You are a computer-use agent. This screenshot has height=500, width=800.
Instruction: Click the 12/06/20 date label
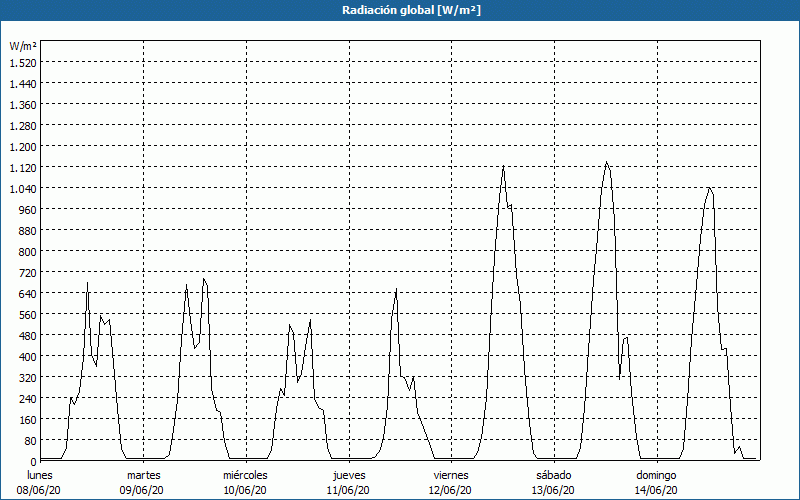[451, 490]
